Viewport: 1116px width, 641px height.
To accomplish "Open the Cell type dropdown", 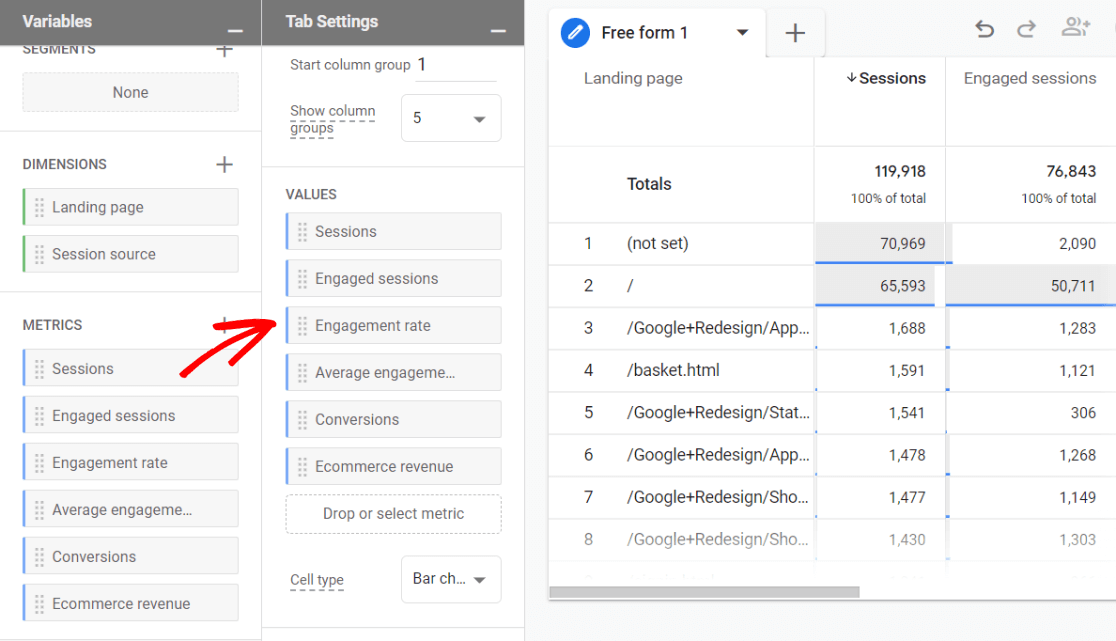I will (451, 579).
